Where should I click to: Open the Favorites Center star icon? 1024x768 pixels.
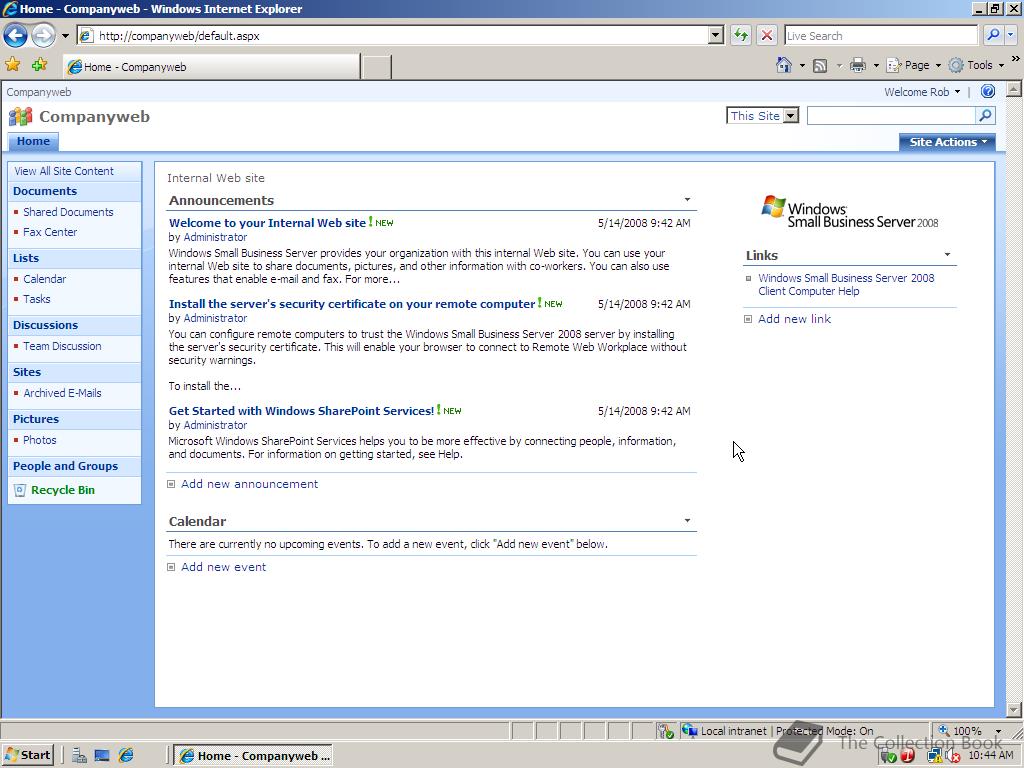(12, 65)
